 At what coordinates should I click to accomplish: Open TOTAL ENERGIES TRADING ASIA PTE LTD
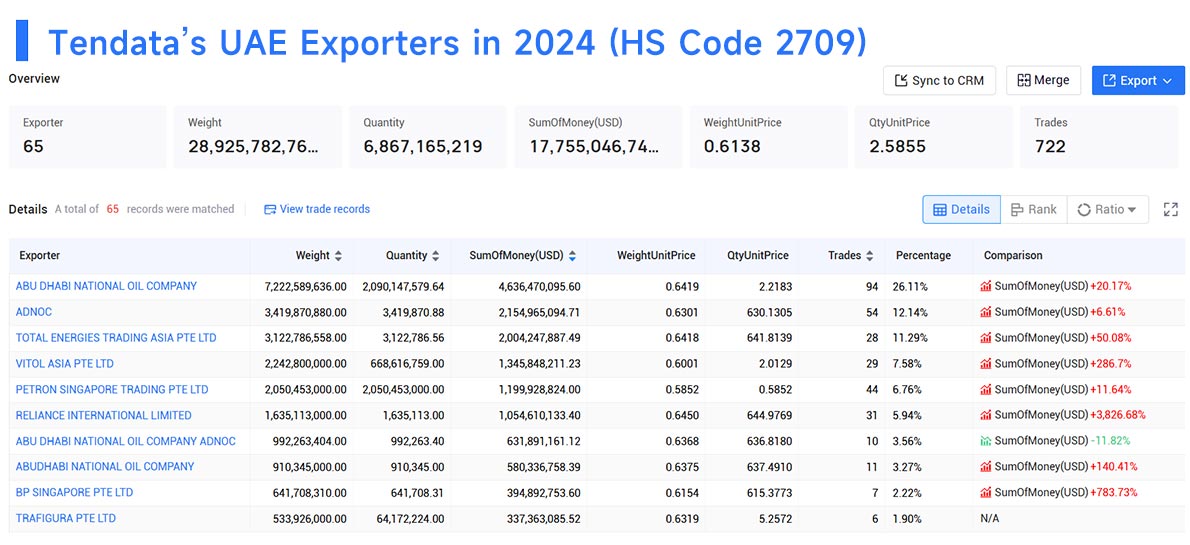point(116,338)
